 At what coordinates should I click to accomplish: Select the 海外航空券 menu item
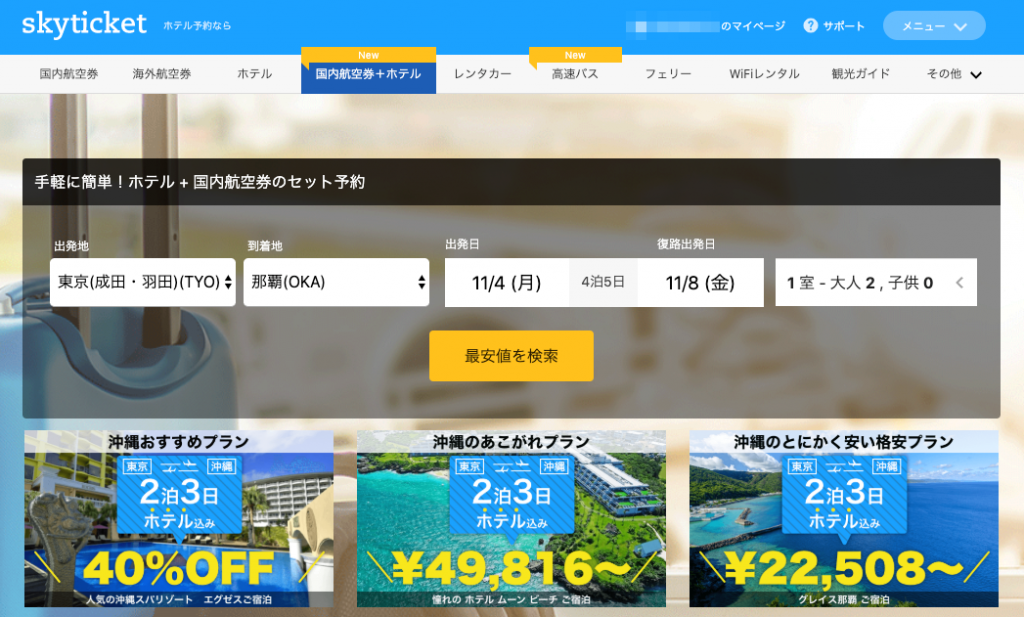[160, 73]
